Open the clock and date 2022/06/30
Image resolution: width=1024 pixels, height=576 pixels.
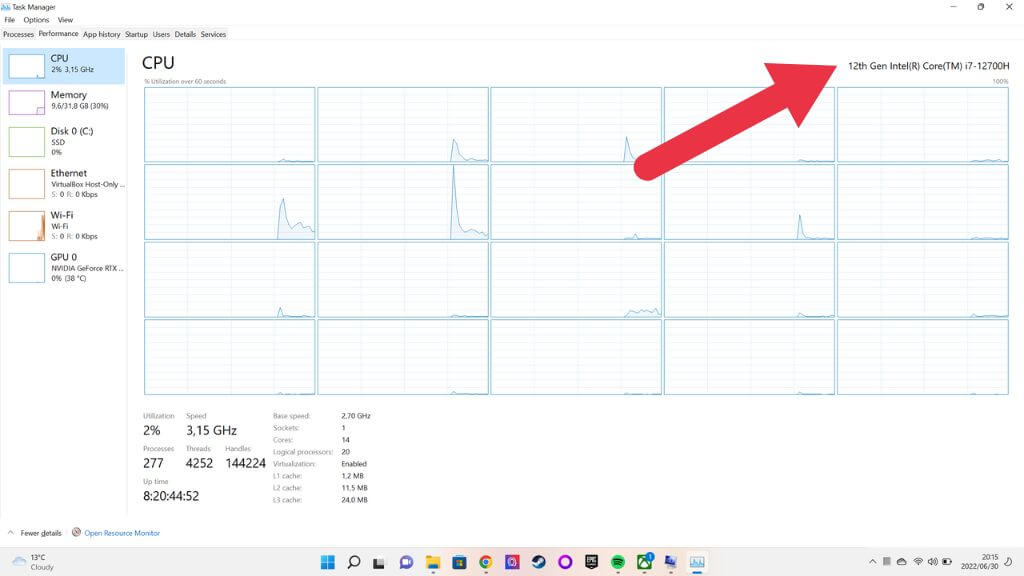pos(979,562)
